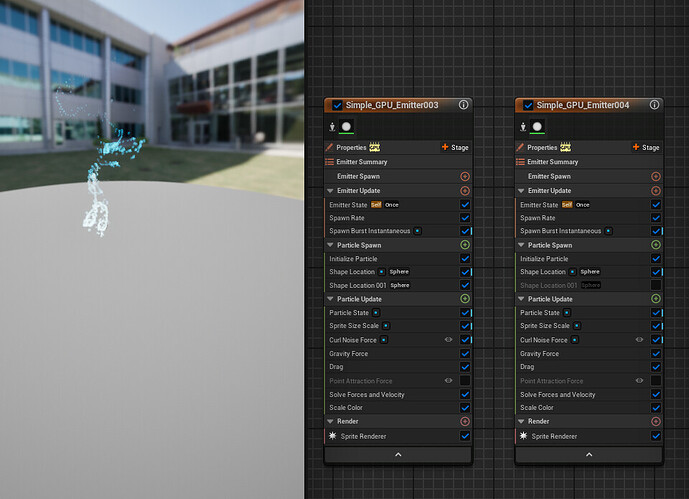689x499 pixels.
Task: Uncheck Spawn Rate in Emitter003
Action: pyautogui.click(x=465, y=217)
